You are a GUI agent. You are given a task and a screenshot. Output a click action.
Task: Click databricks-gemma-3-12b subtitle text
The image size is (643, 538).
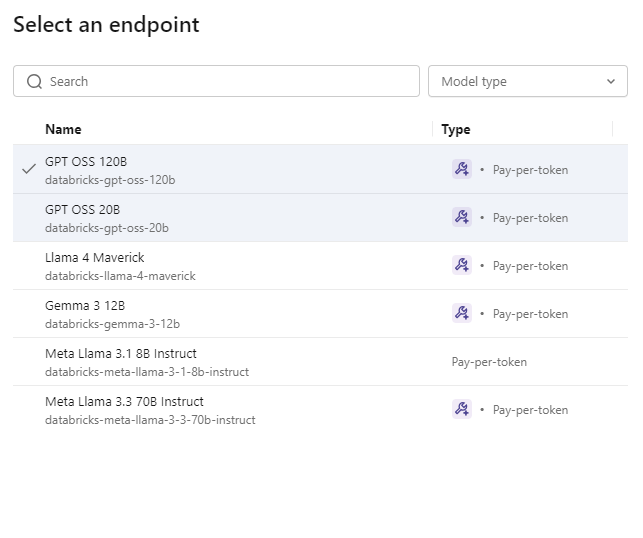coord(112,324)
